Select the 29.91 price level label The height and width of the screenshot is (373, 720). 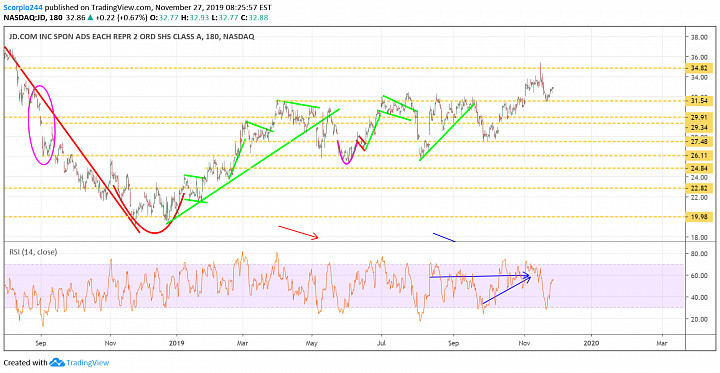[x=699, y=117]
